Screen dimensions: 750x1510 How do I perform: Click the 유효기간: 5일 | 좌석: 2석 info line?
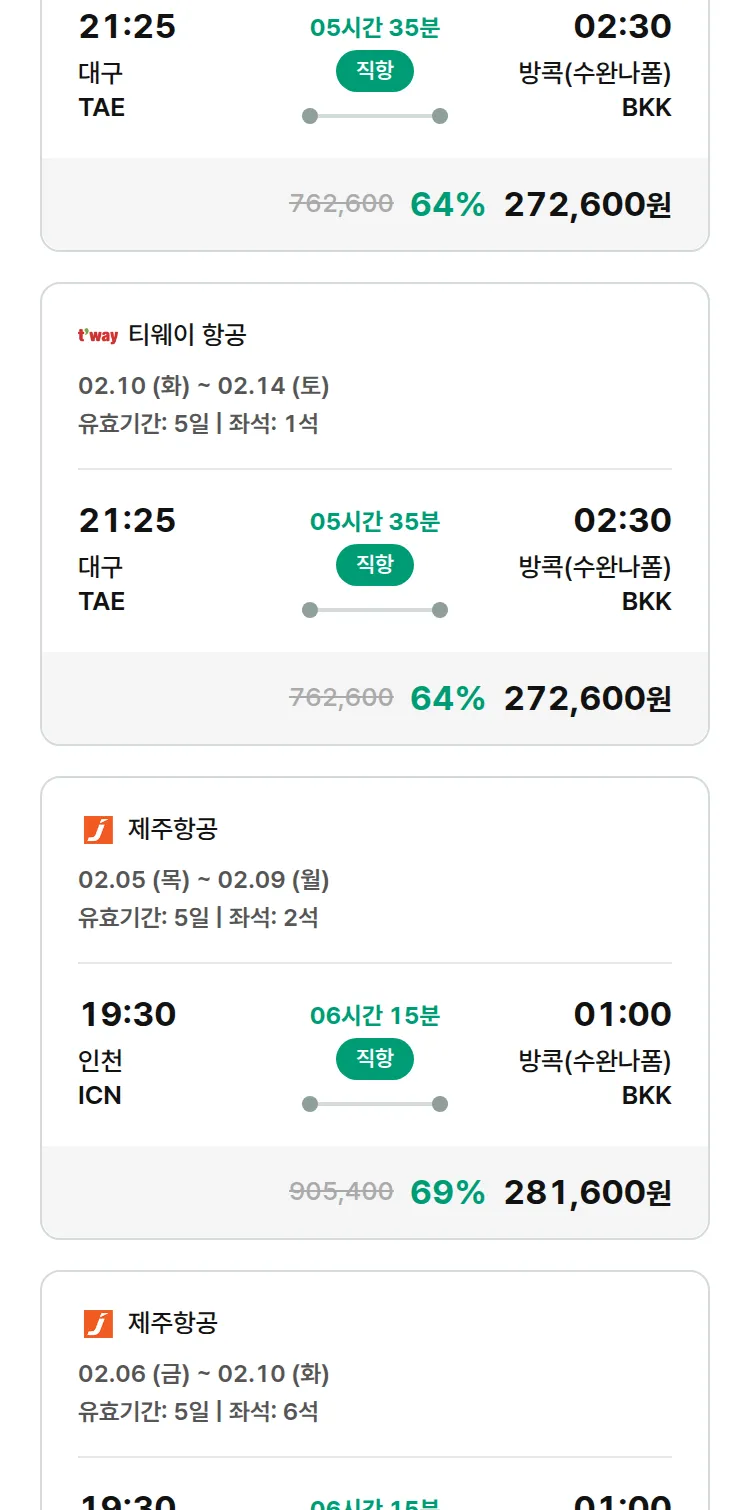click(198, 918)
